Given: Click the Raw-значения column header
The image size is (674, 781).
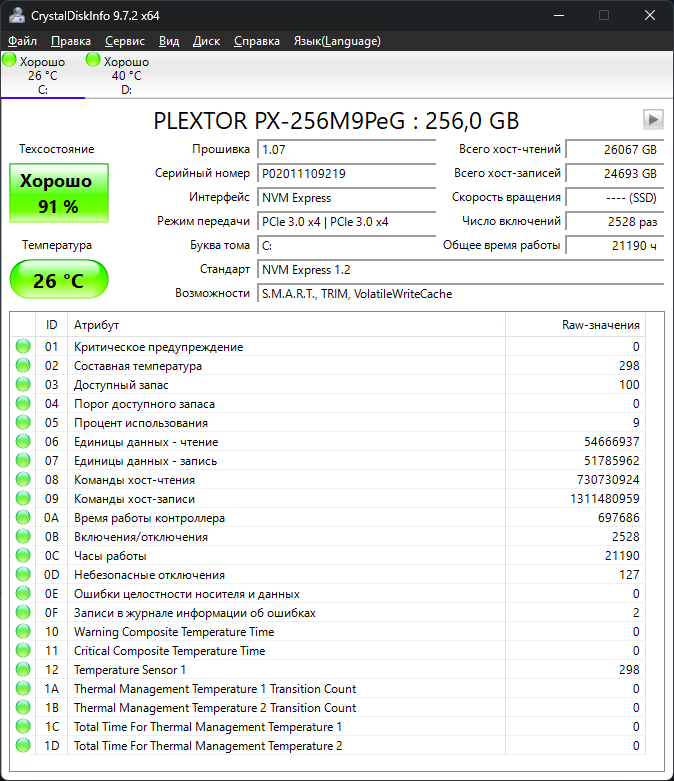Looking at the screenshot, I should point(575,325).
